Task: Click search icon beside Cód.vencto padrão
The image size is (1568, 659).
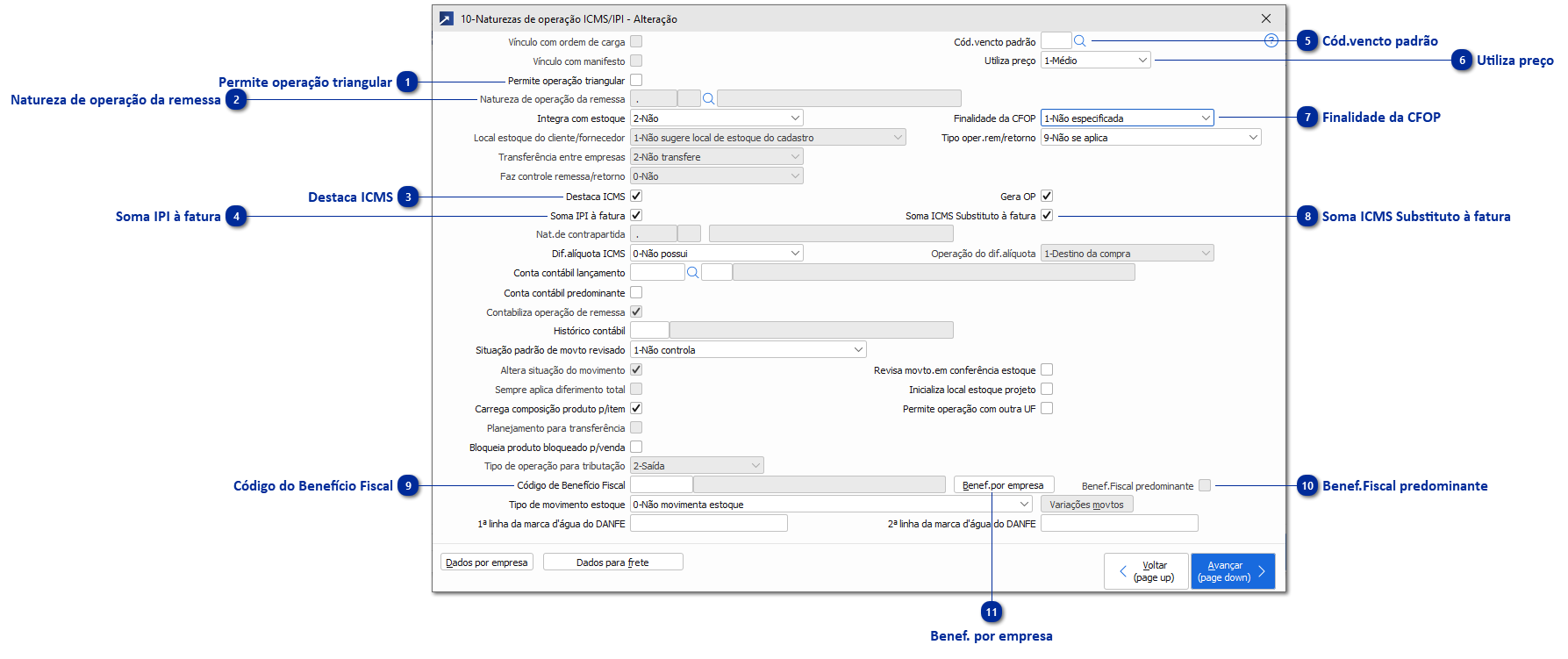Action: pos(1080,41)
